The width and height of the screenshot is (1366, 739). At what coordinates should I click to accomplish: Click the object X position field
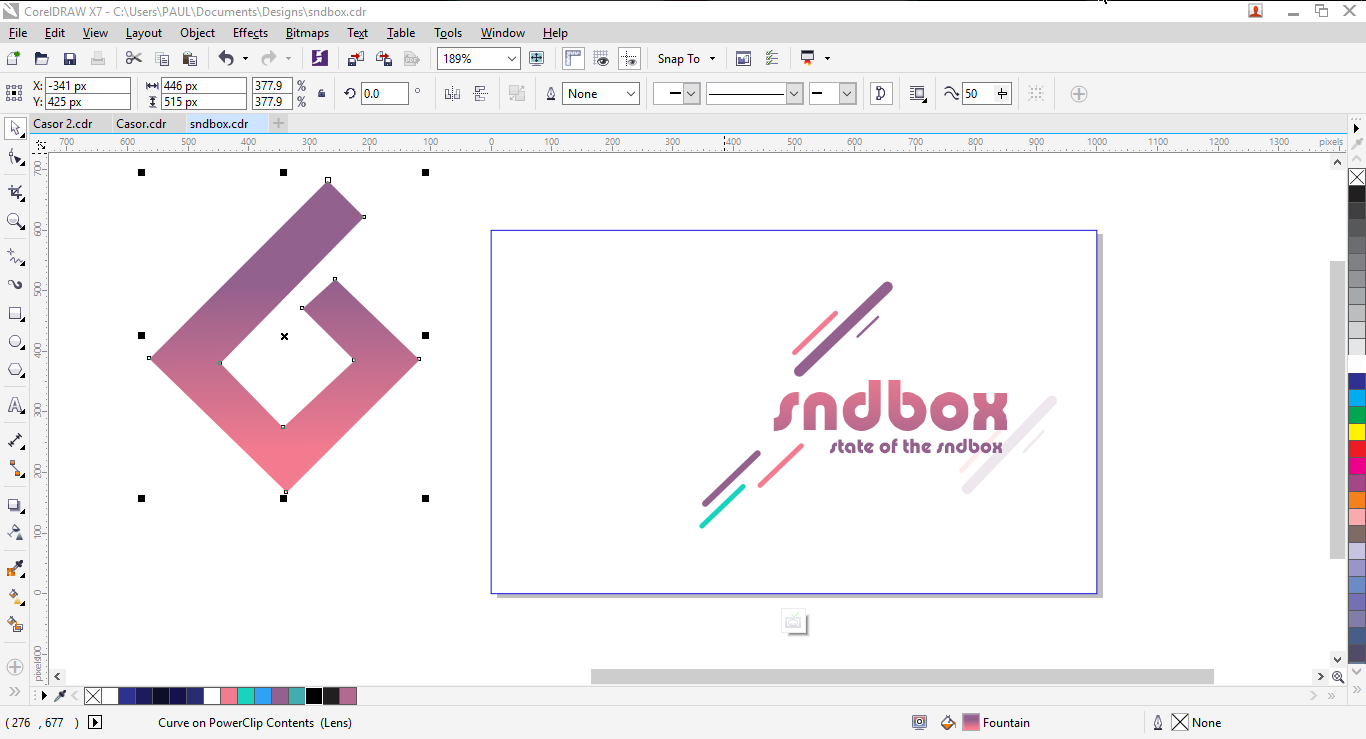87,86
